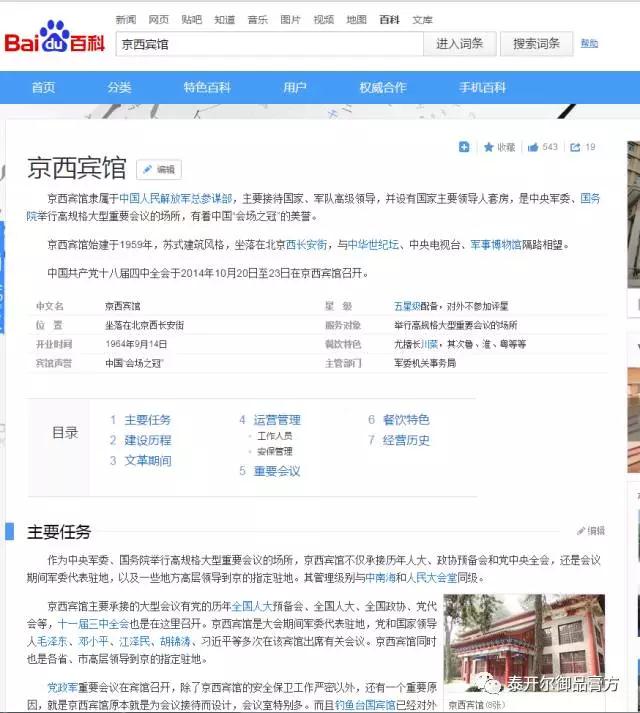This screenshot has height=713, width=640.
Task: Open the 江泽民 link
Action: tap(135, 641)
